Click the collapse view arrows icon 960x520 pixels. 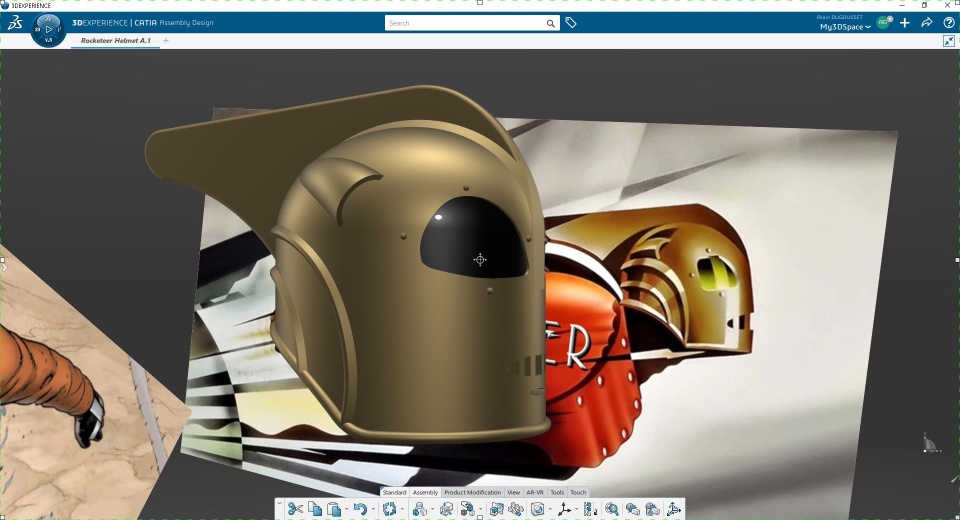tap(948, 41)
